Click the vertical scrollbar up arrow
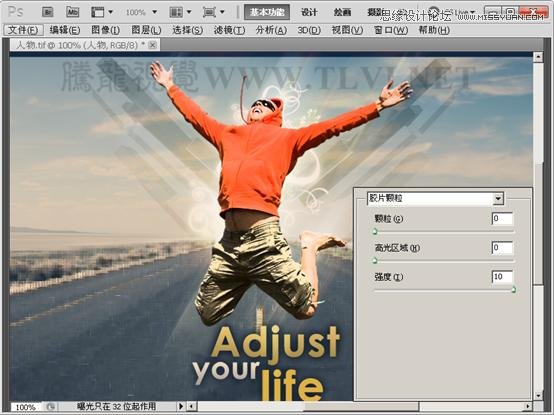The image size is (554, 415). click(538, 57)
